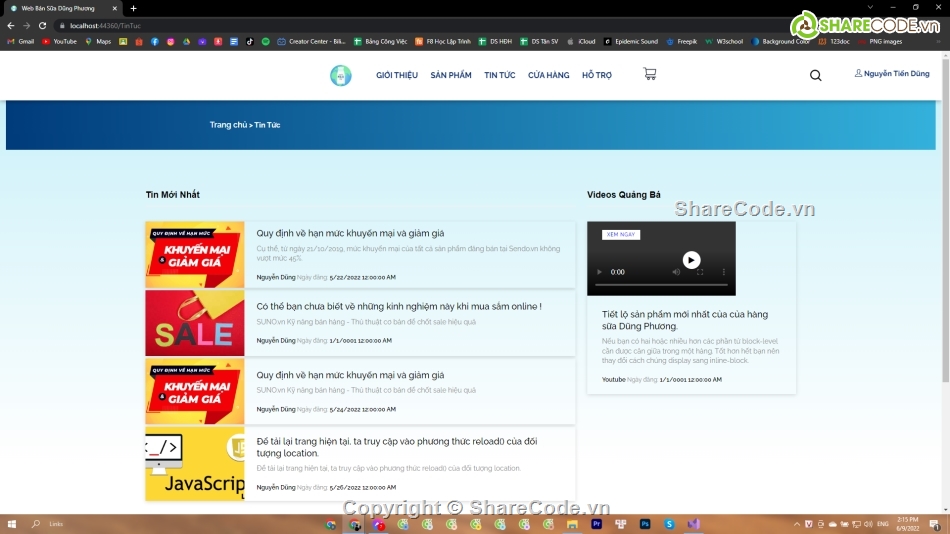Screen dimensions: 950x534
Task: Open the Facebook bookmark icon
Action: click(154, 42)
